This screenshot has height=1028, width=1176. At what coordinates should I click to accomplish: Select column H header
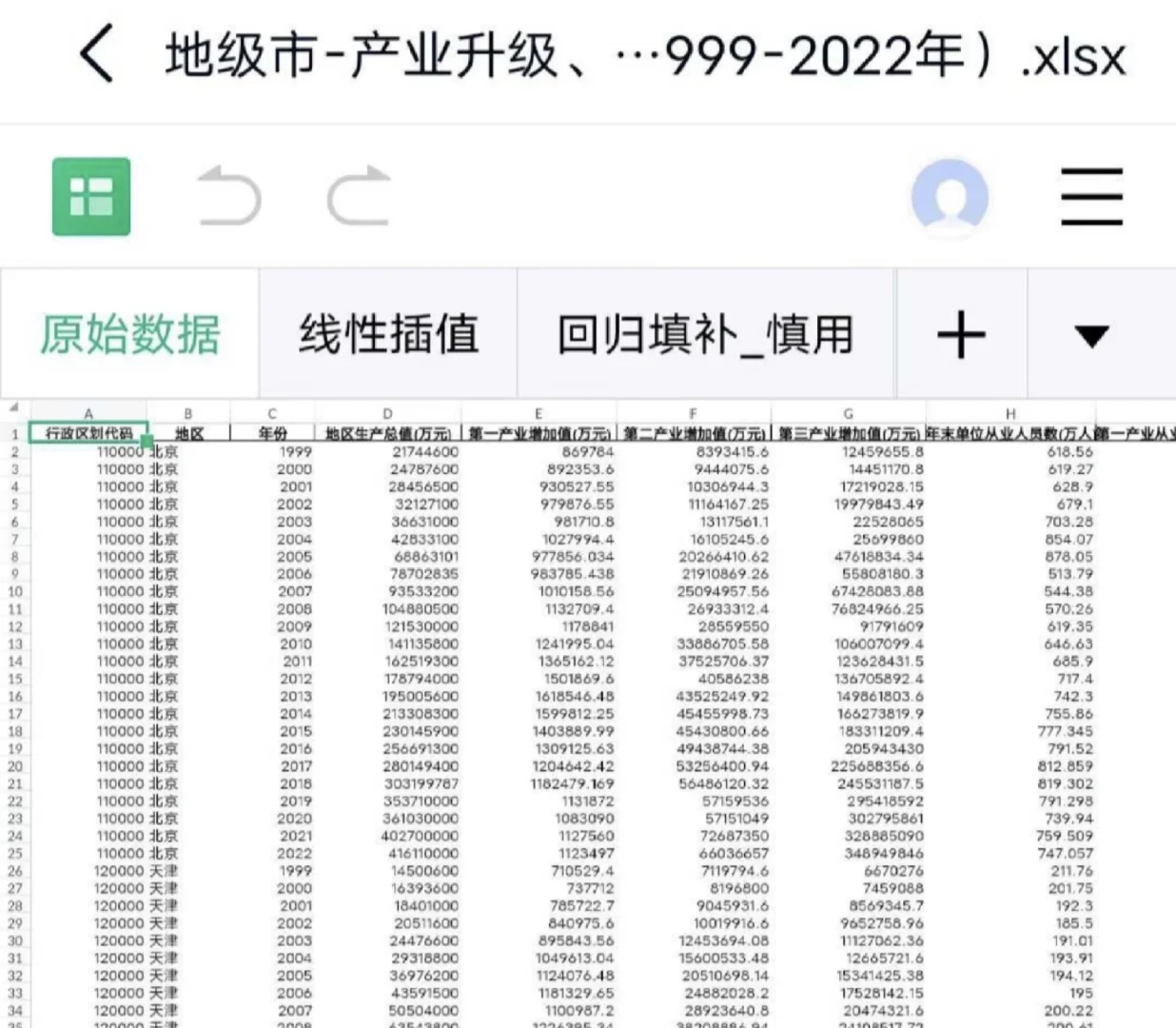pos(1010,413)
